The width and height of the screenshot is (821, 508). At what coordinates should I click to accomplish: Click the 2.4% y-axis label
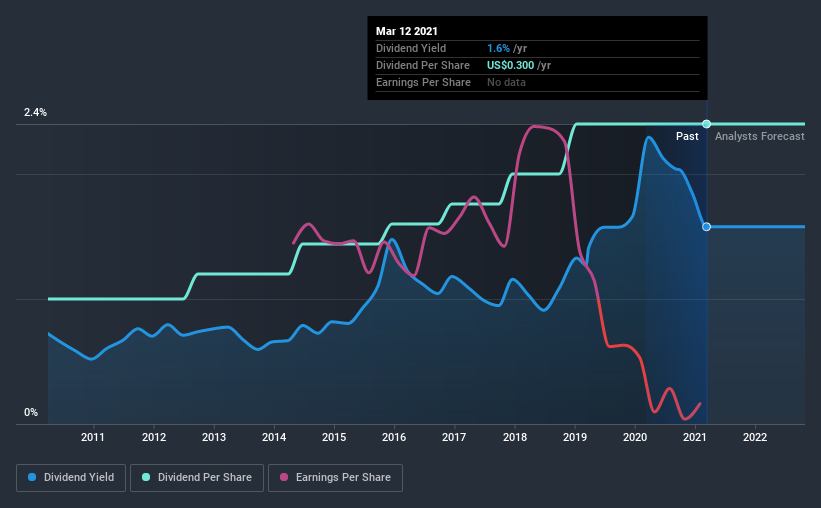[x=36, y=113]
